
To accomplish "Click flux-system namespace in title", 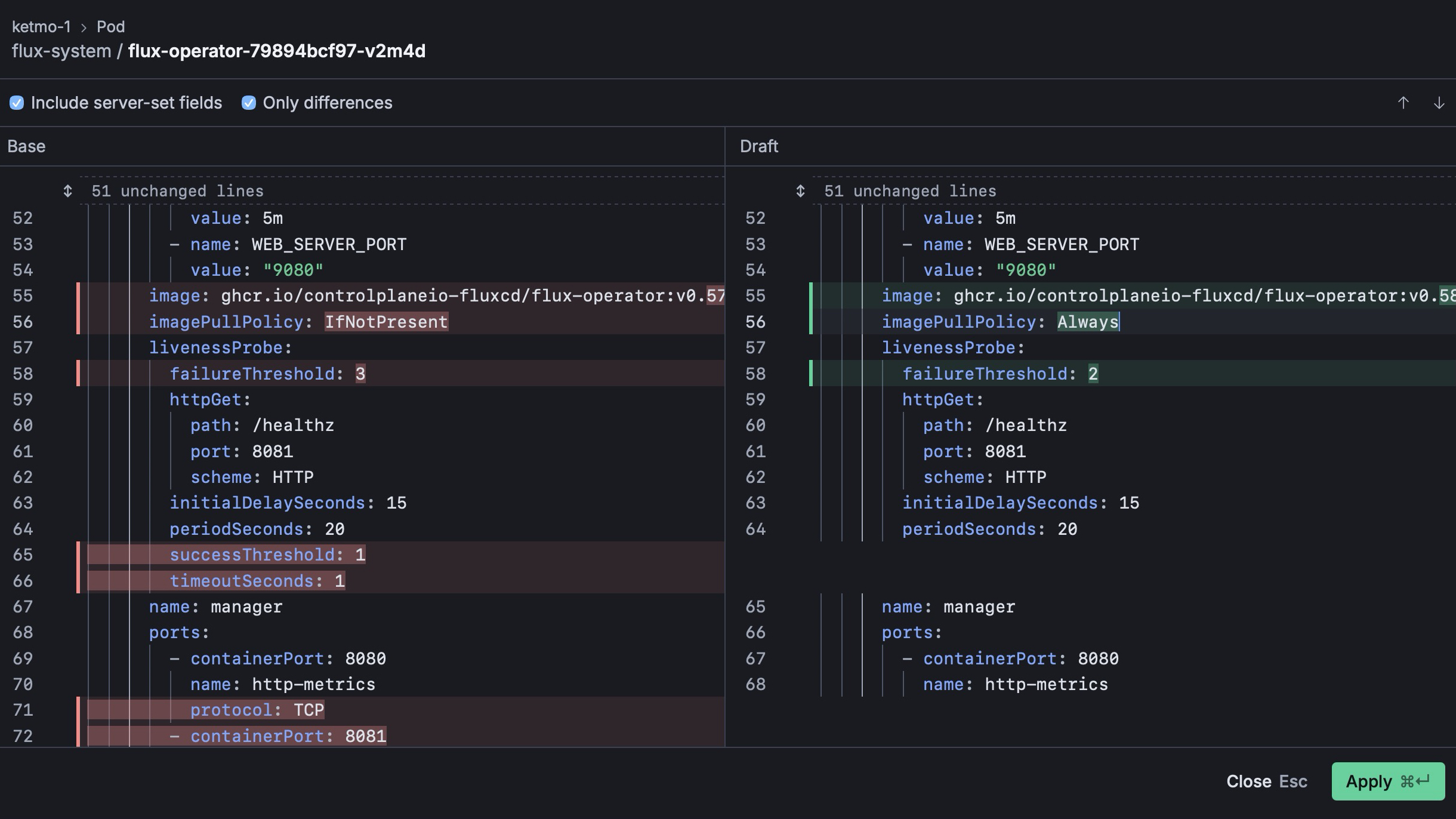I will click(x=61, y=51).
